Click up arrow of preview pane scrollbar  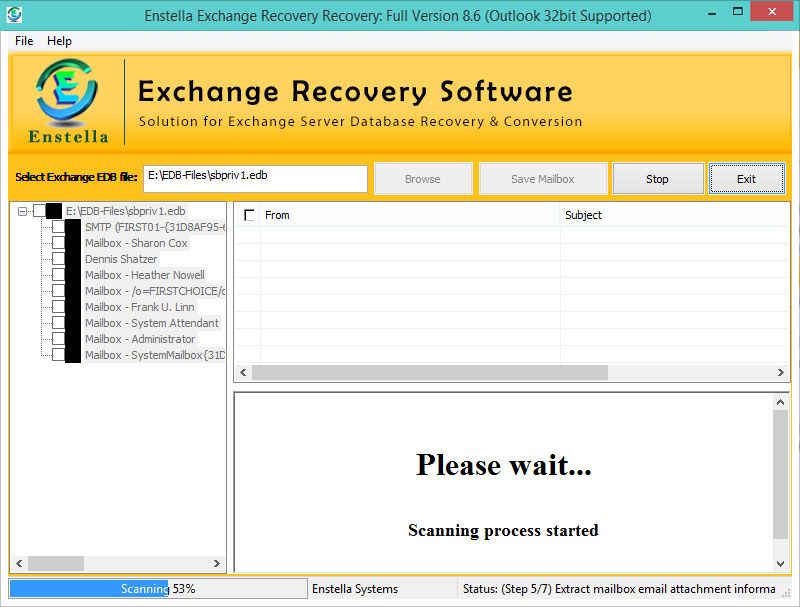781,402
